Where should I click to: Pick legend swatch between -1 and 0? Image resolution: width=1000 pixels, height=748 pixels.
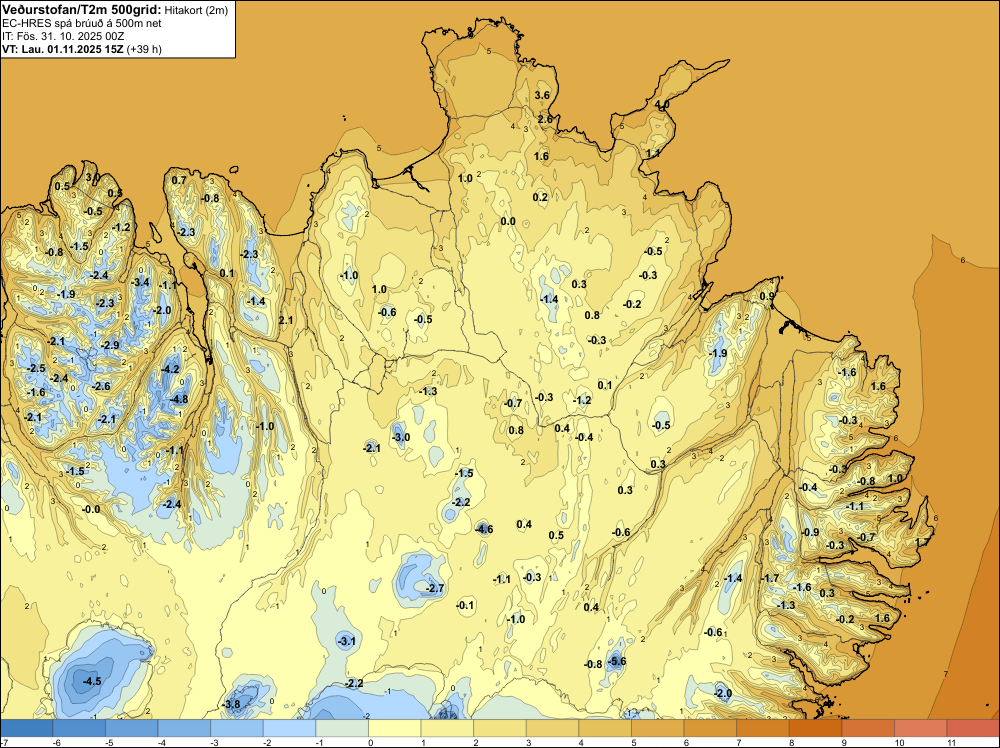tap(342, 728)
